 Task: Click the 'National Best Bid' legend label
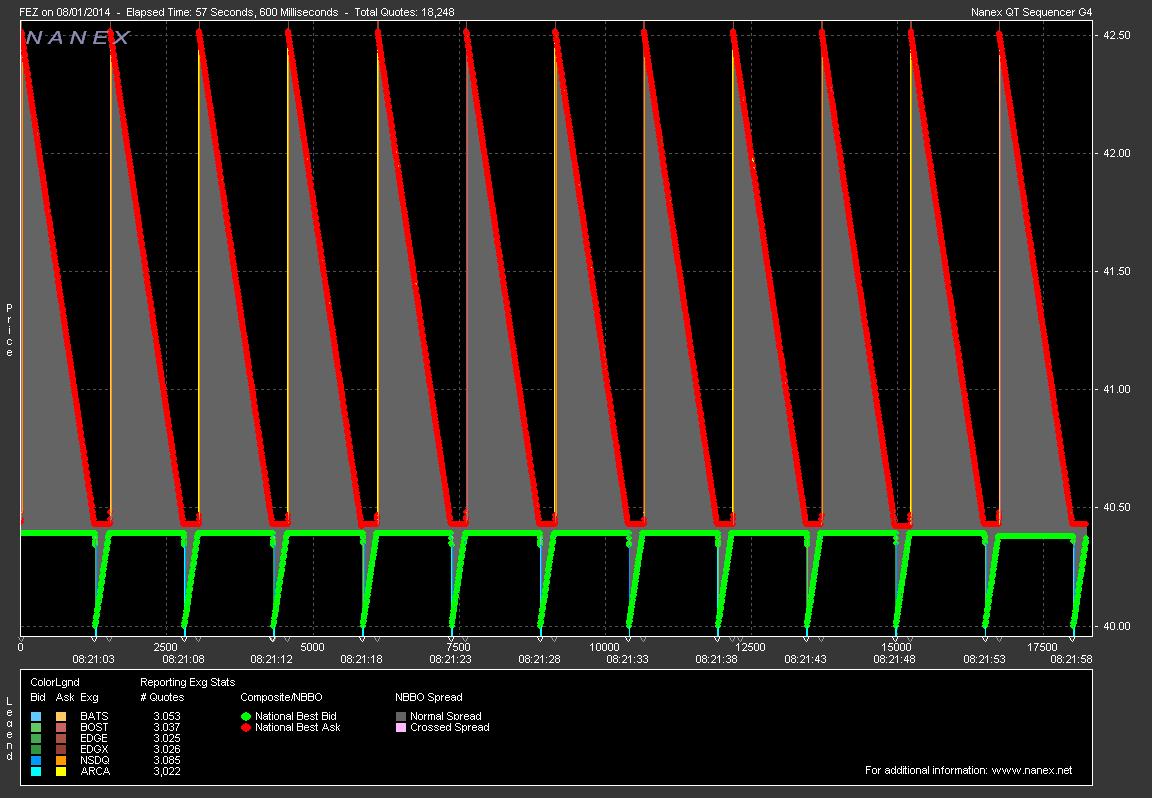295,716
